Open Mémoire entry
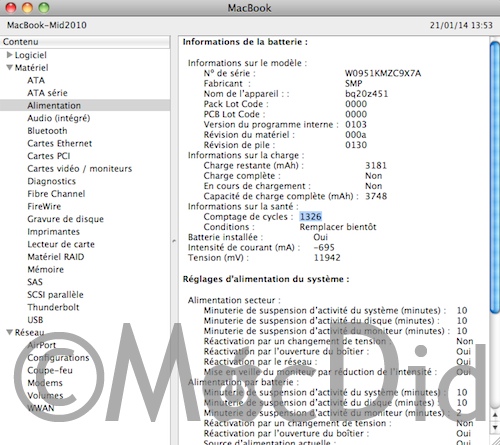Viewport: 500px width, 445px height. click(46, 269)
